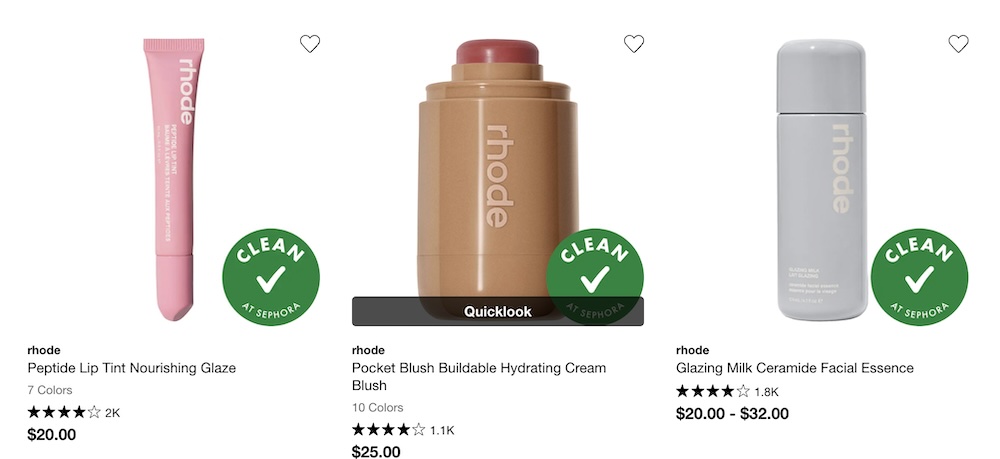Click the star rating for Pocket Blush

(388, 430)
